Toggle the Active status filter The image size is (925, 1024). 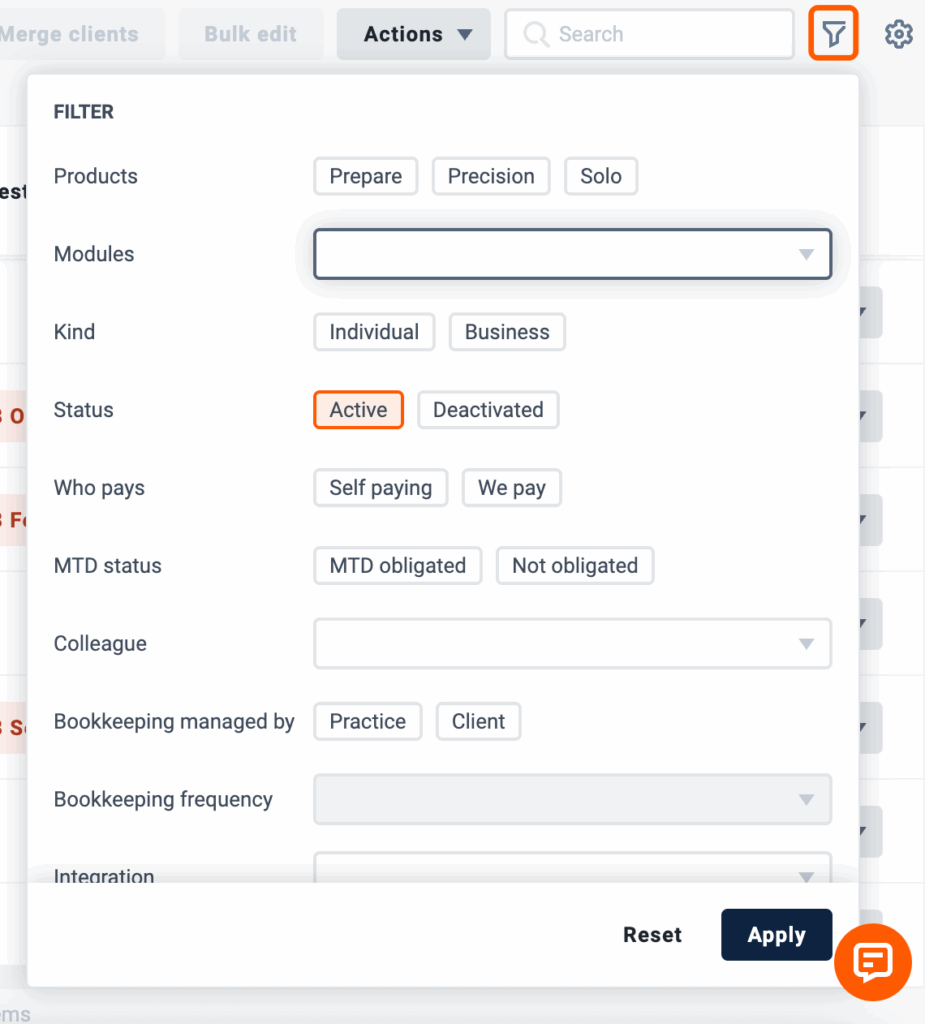tap(359, 410)
